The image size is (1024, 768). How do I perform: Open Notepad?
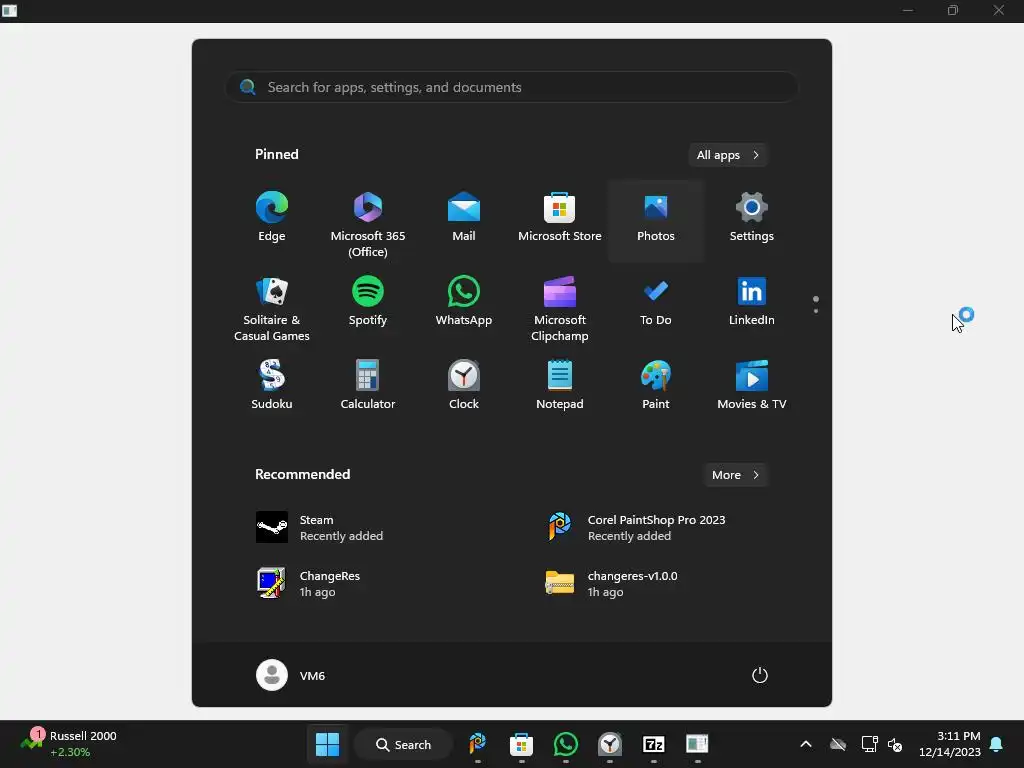(x=560, y=386)
